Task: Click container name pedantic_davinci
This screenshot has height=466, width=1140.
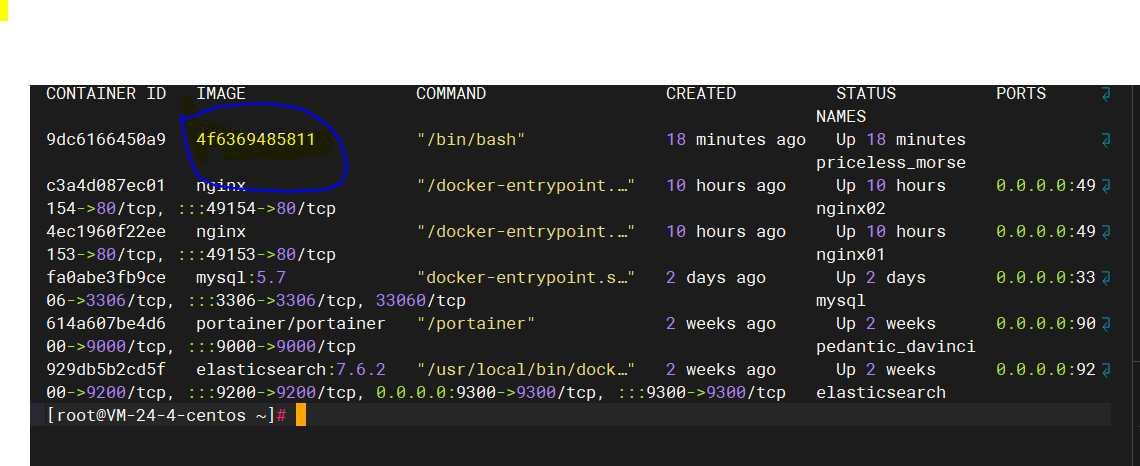Action: pyautogui.click(x=896, y=348)
